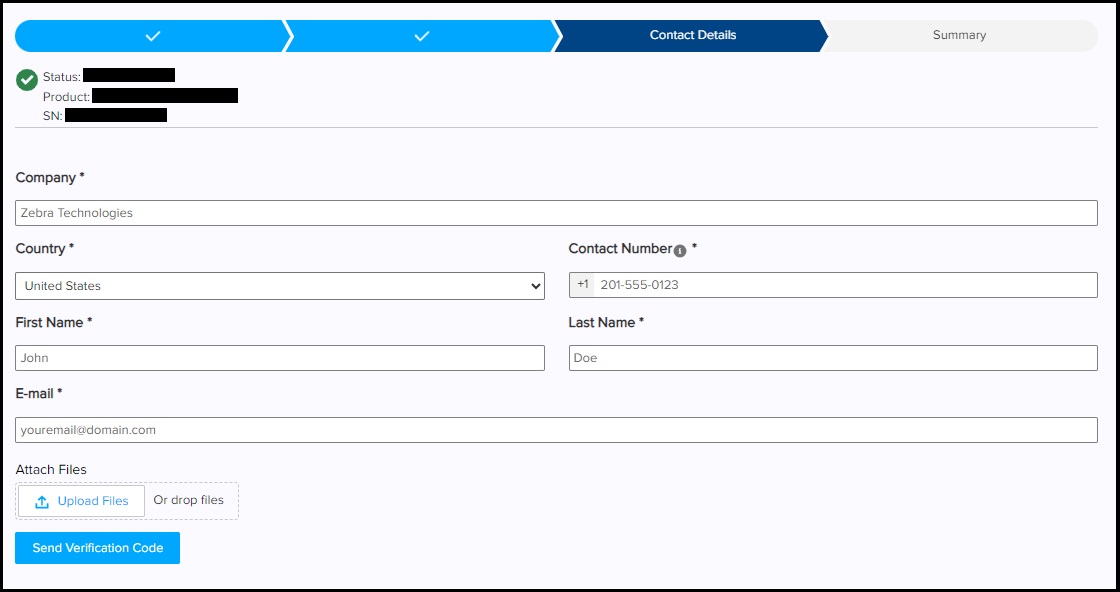Viewport: 1120px width, 592px height.
Task: Click the E-mail field with youremail@domain.com placeholder
Action: pos(555,429)
